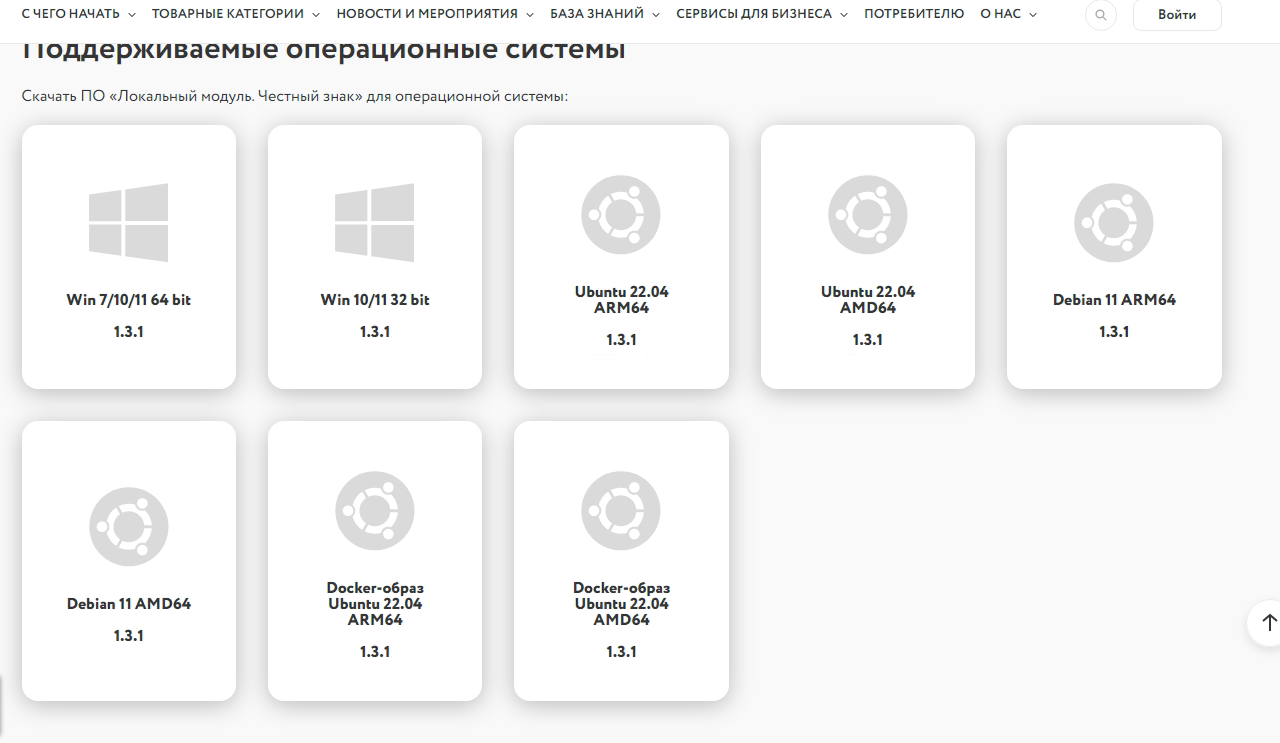This screenshot has height=743, width=1280.
Task: Click the Windows logo on Win 7/10/11 64 bit card
Action: [x=128, y=222]
